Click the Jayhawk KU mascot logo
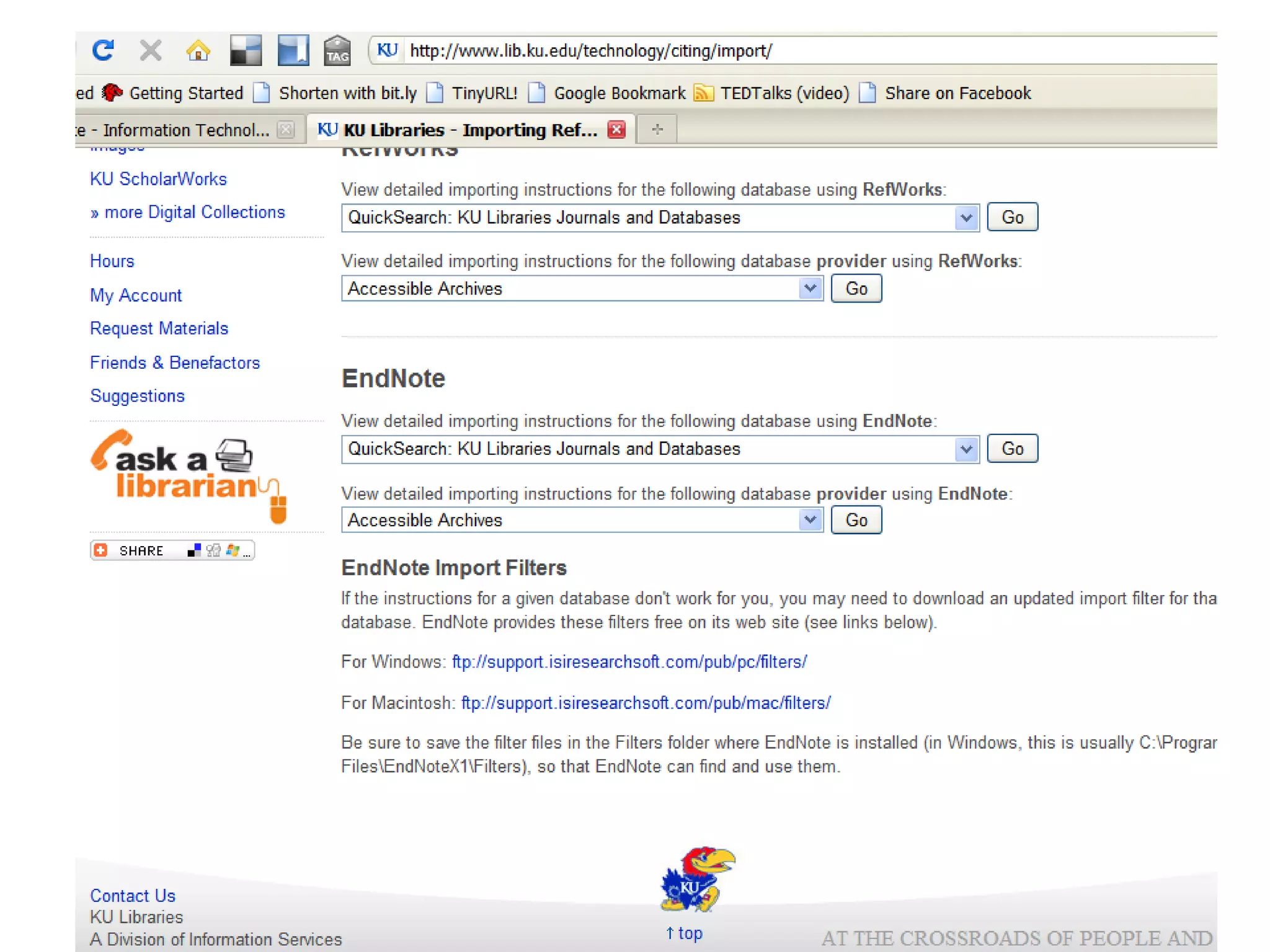 [x=697, y=879]
